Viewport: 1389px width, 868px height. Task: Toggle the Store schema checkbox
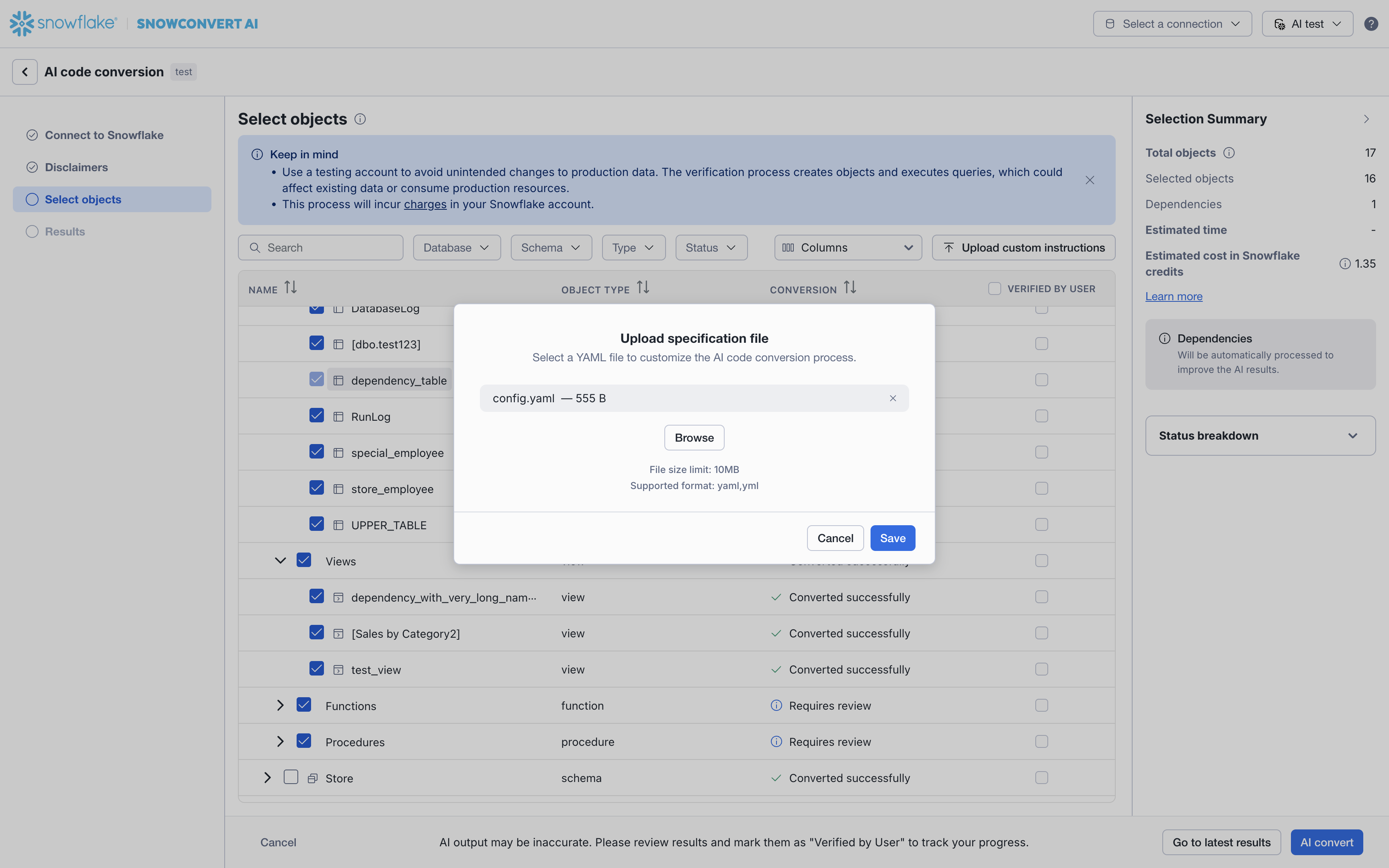291,777
